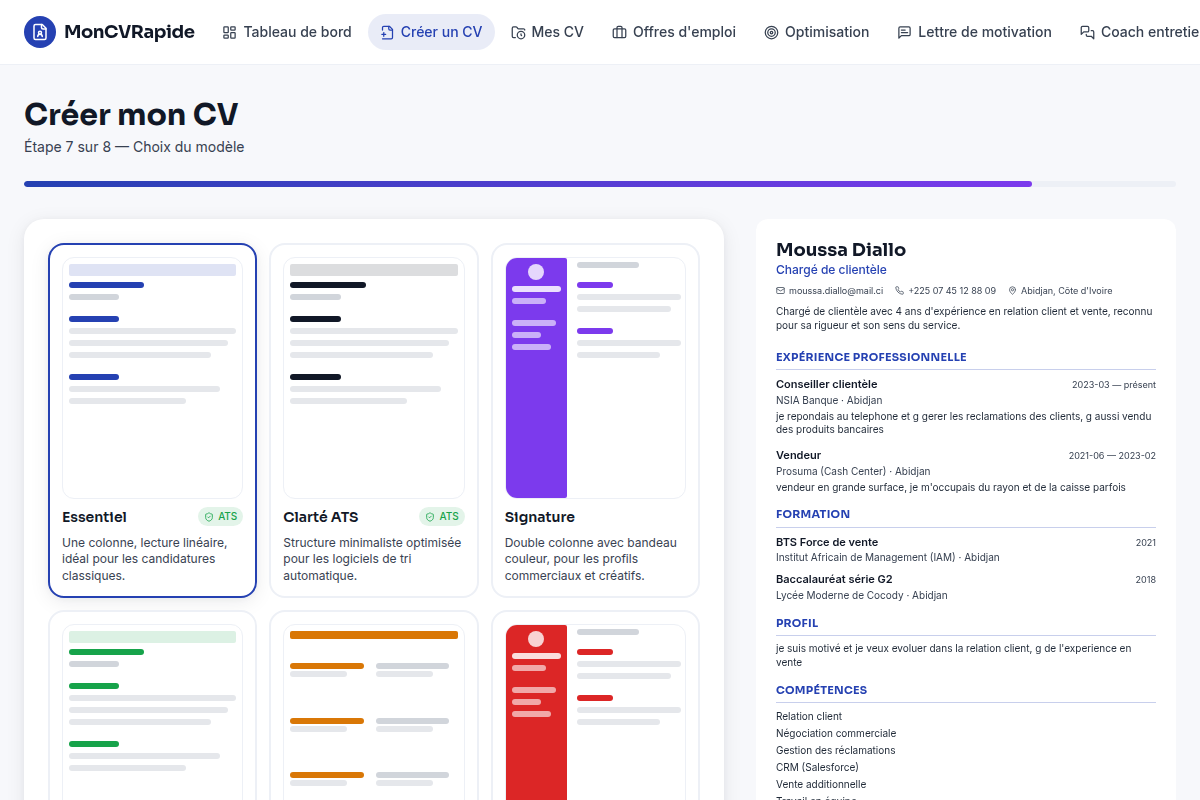1200x800 pixels.
Task: Click the step progress bar
Action: [x=600, y=184]
